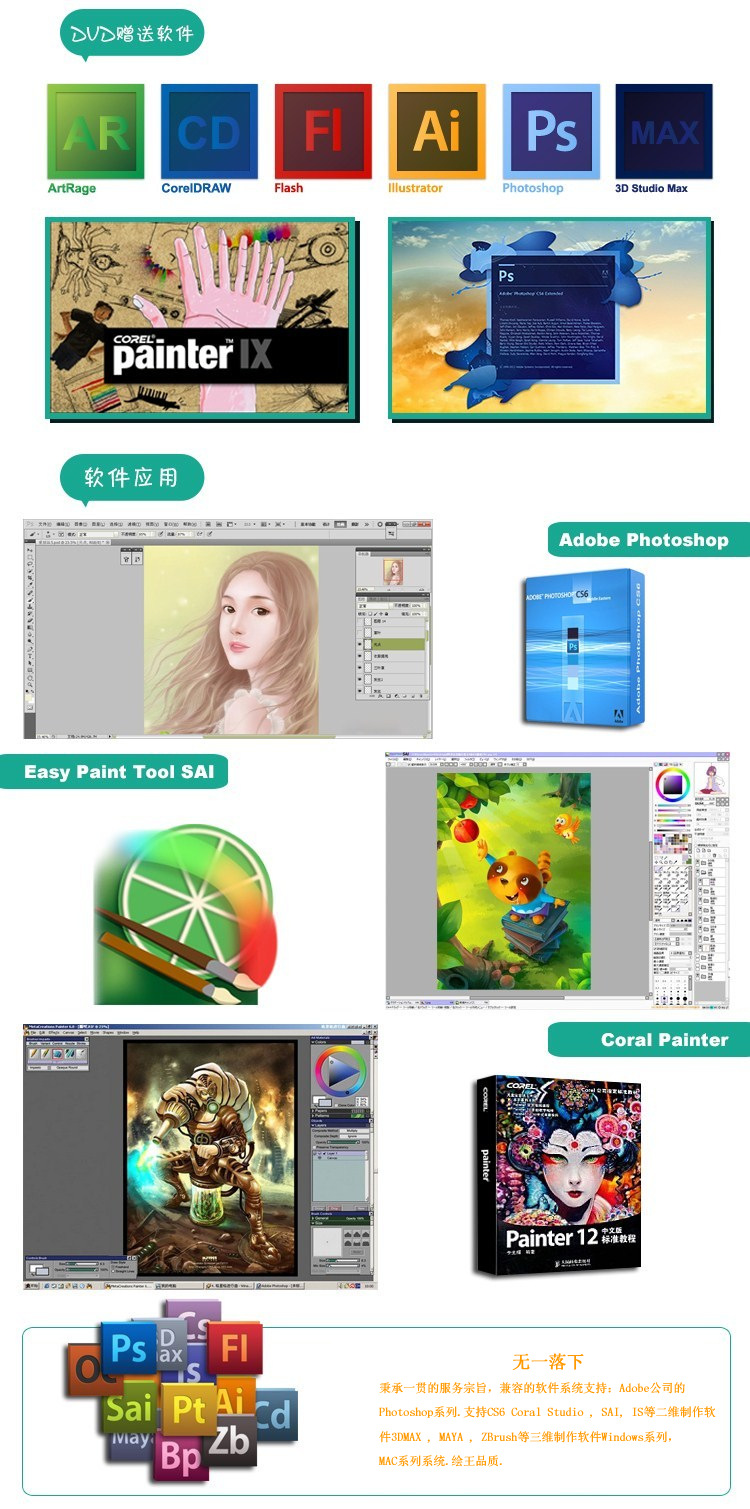Click the SAI color wheel
The image size is (750, 1509).
(x=673, y=785)
